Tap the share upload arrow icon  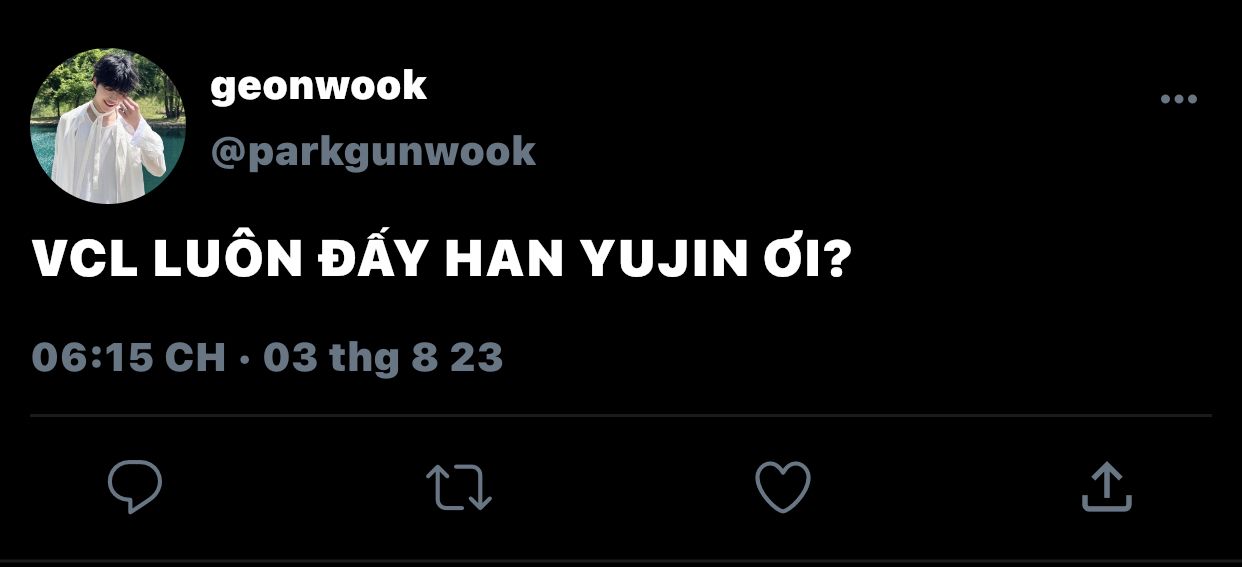(x=1107, y=486)
